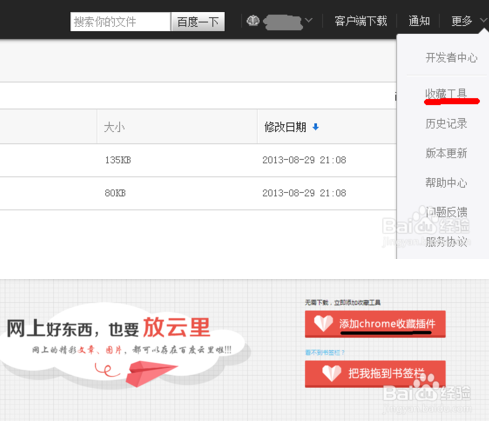Click 问题反馈 menu item
Viewport: 489px width, 421px height.
446,212
